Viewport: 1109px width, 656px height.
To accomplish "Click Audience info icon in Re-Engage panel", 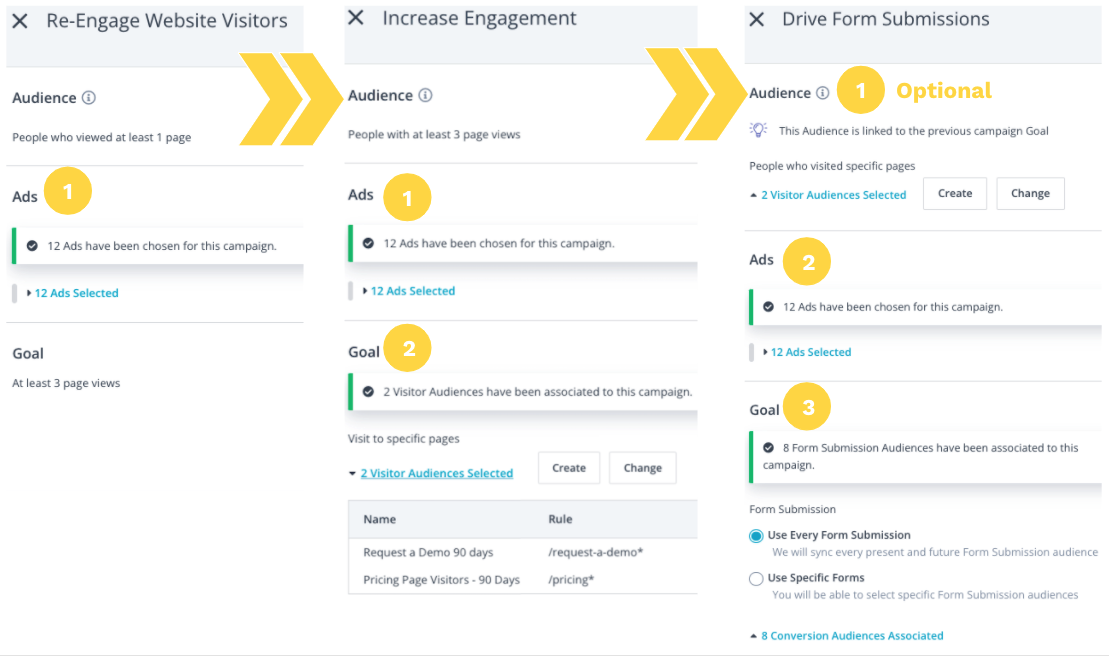I will click(x=89, y=98).
